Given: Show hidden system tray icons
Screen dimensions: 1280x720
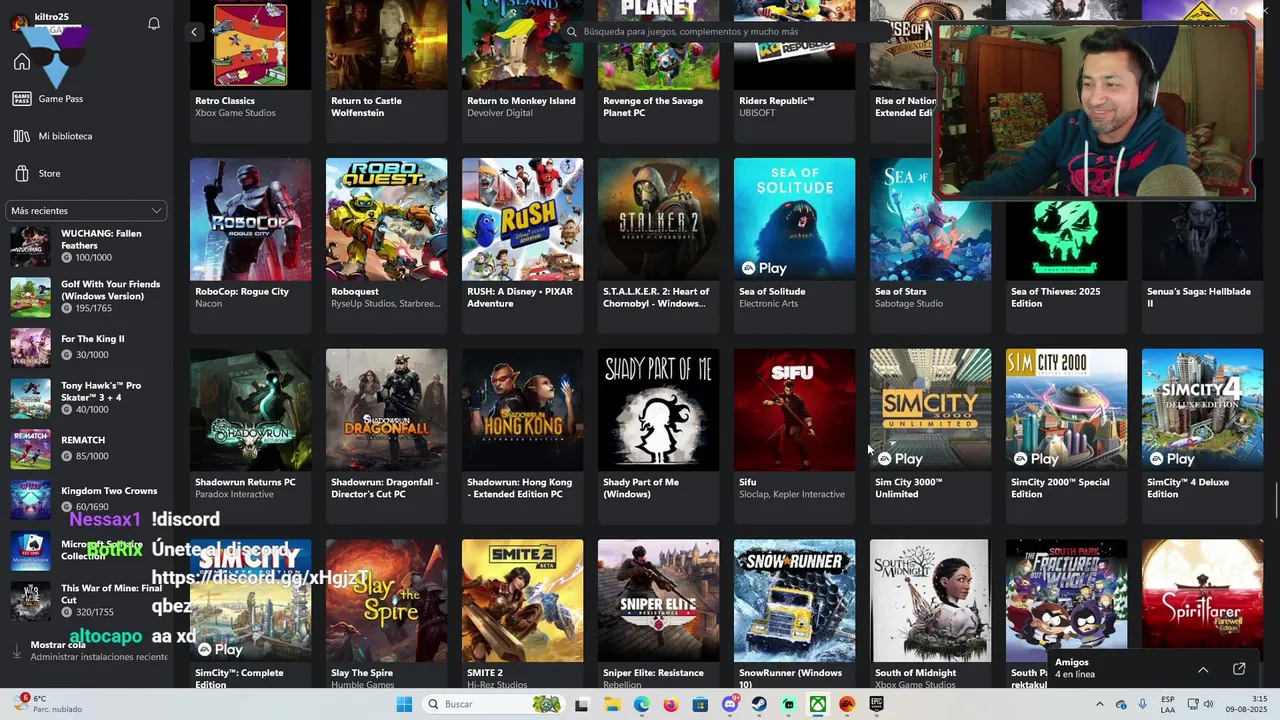Looking at the screenshot, I should pyautogui.click(x=1099, y=705).
